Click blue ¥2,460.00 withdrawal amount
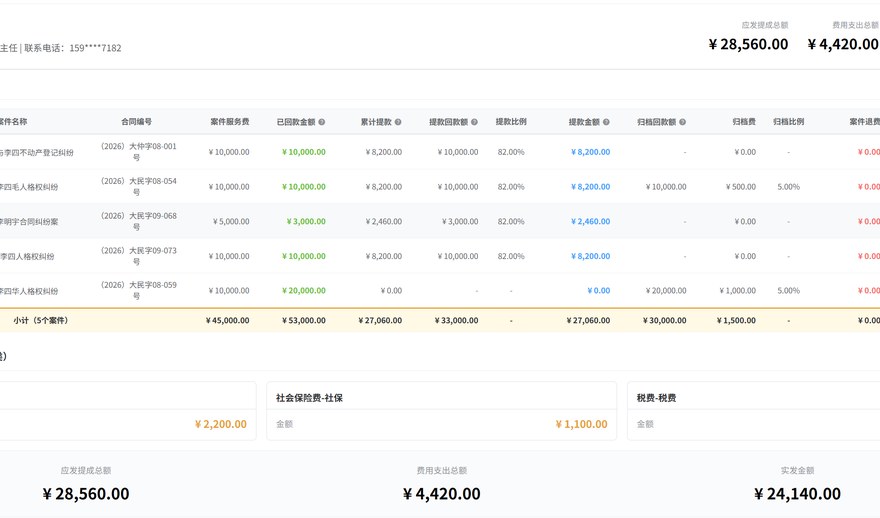Screen dimensions: 880x518 [x=590, y=222]
